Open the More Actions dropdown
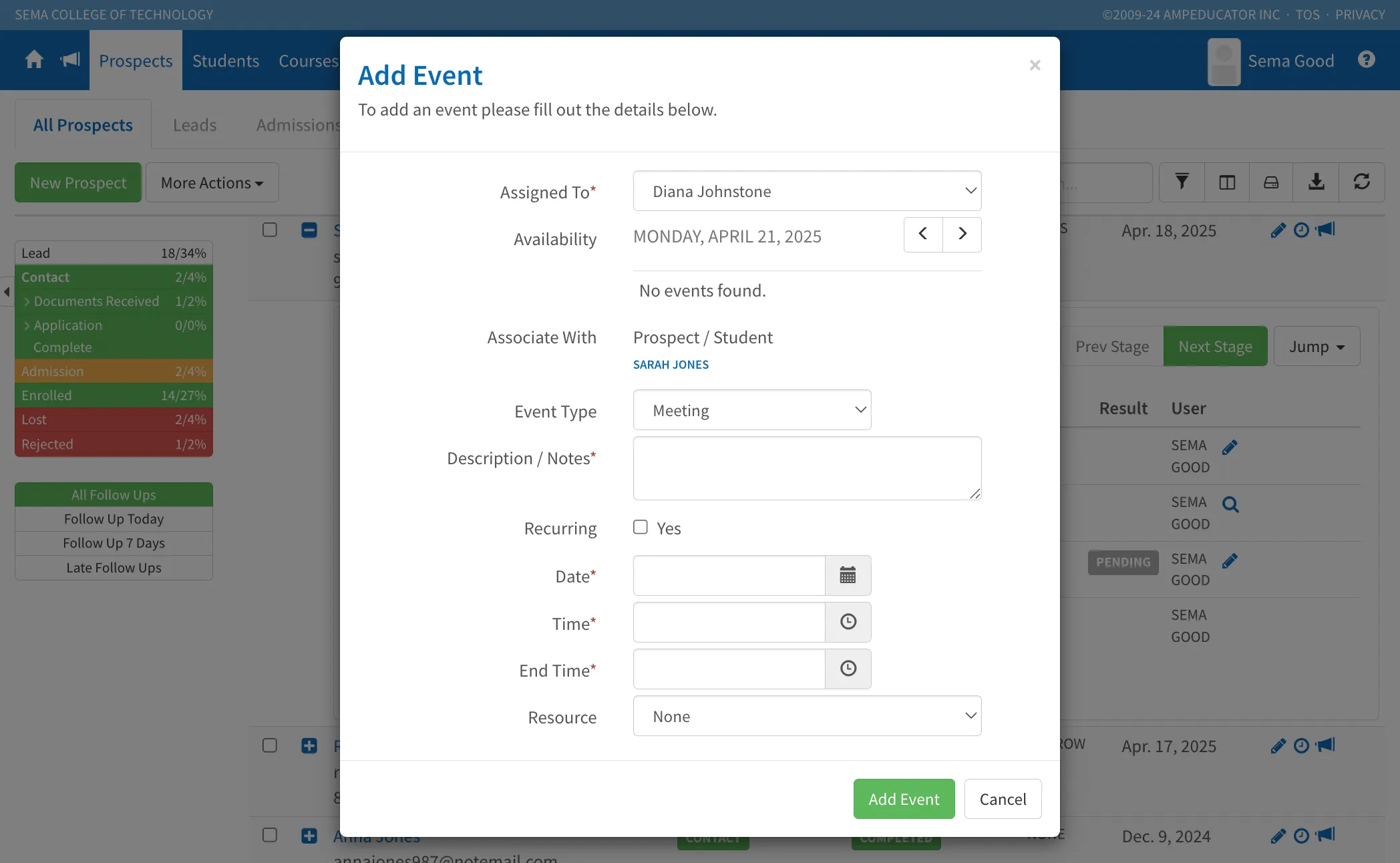1400x863 pixels. [x=212, y=182]
